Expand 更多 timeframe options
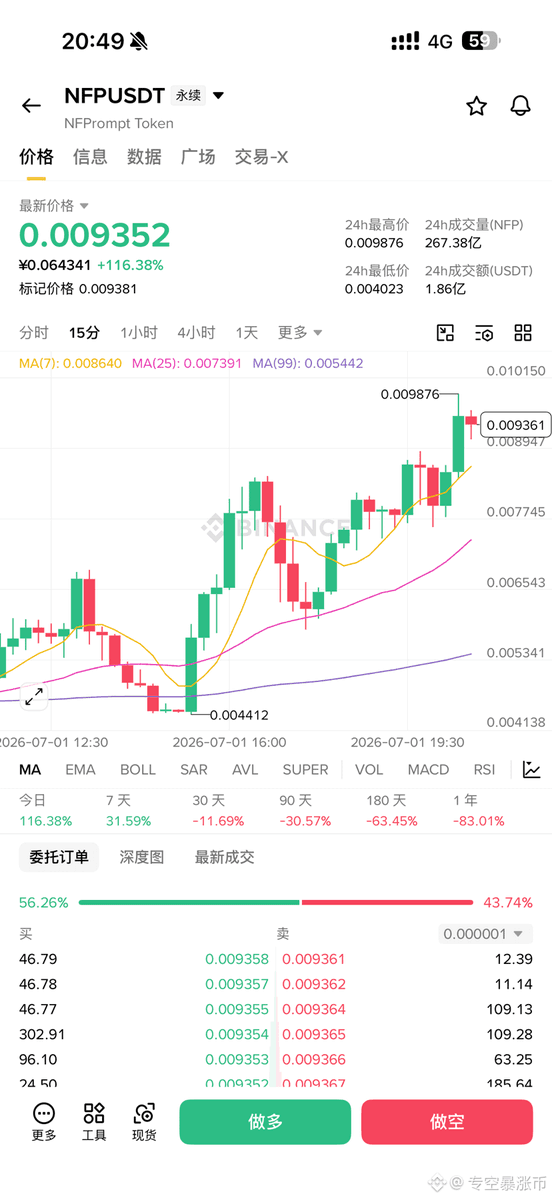 [x=300, y=333]
